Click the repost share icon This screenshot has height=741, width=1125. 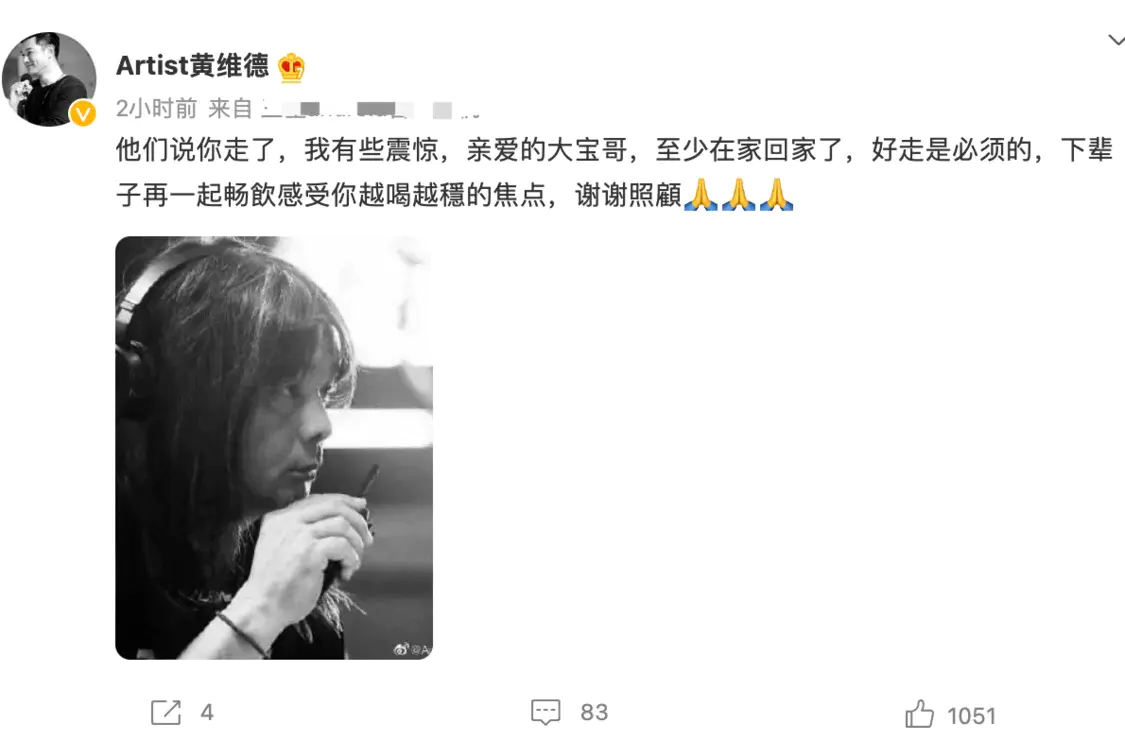(166, 713)
